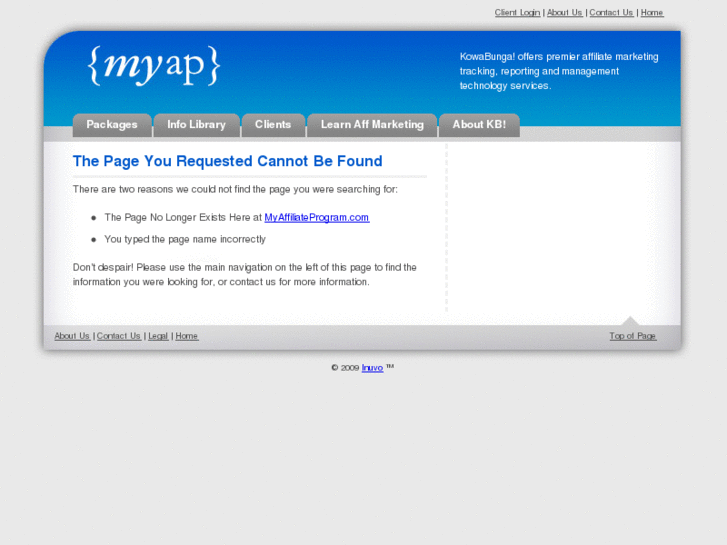Open the Packages tab
This screenshot has height=545, width=727.
click(x=112, y=125)
